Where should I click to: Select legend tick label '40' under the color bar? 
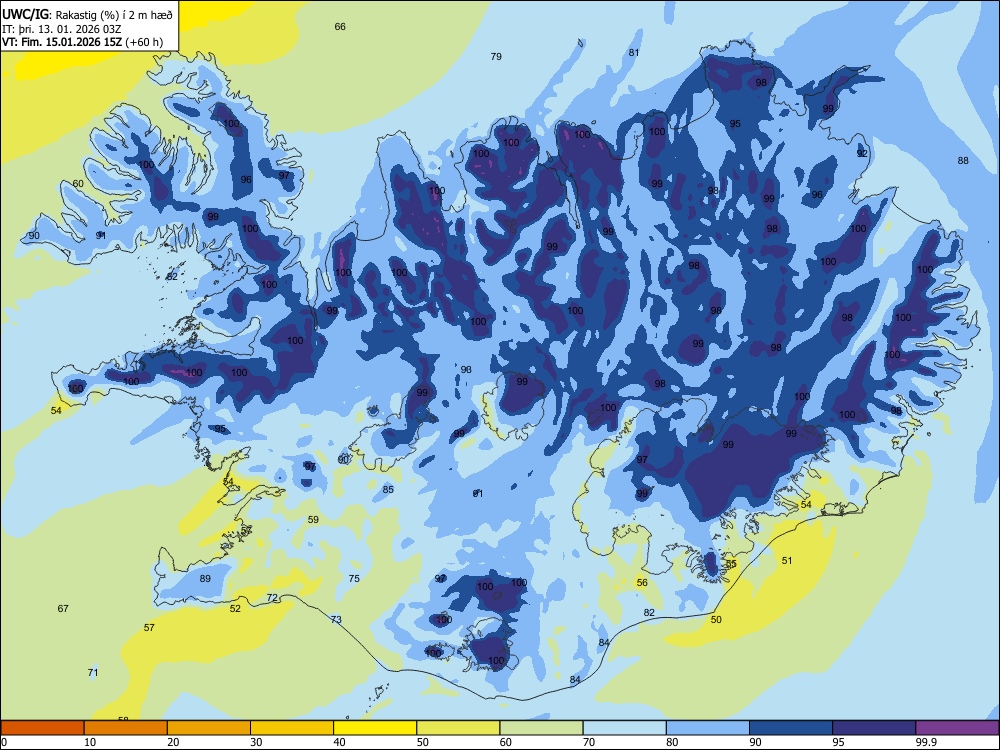(339, 742)
